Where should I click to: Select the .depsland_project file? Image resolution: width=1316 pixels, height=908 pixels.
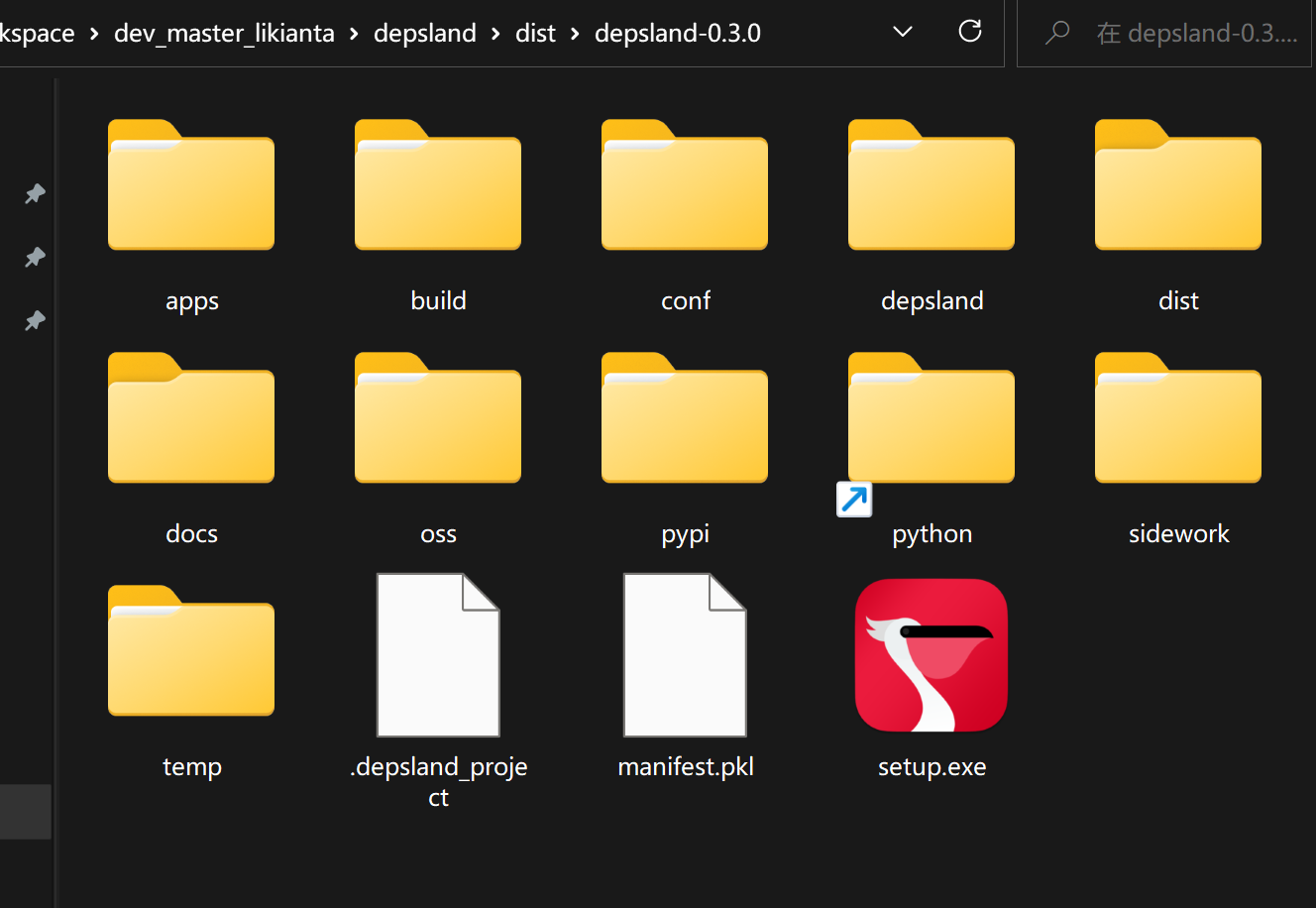coord(438,654)
